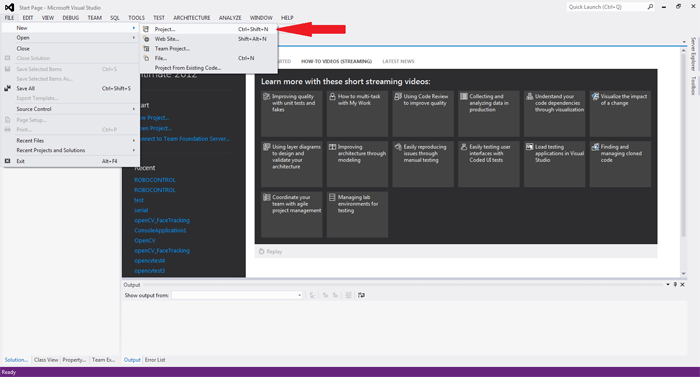The width and height of the screenshot is (700, 377).
Task: Play 'Using Code Review to improve quality' video
Action: pyautogui.click(x=423, y=113)
